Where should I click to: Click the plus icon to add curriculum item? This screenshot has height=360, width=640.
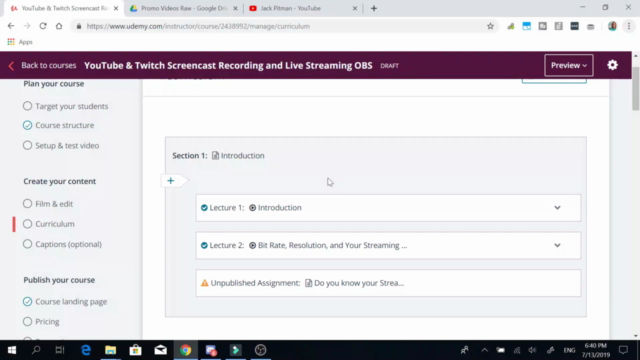click(x=171, y=181)
